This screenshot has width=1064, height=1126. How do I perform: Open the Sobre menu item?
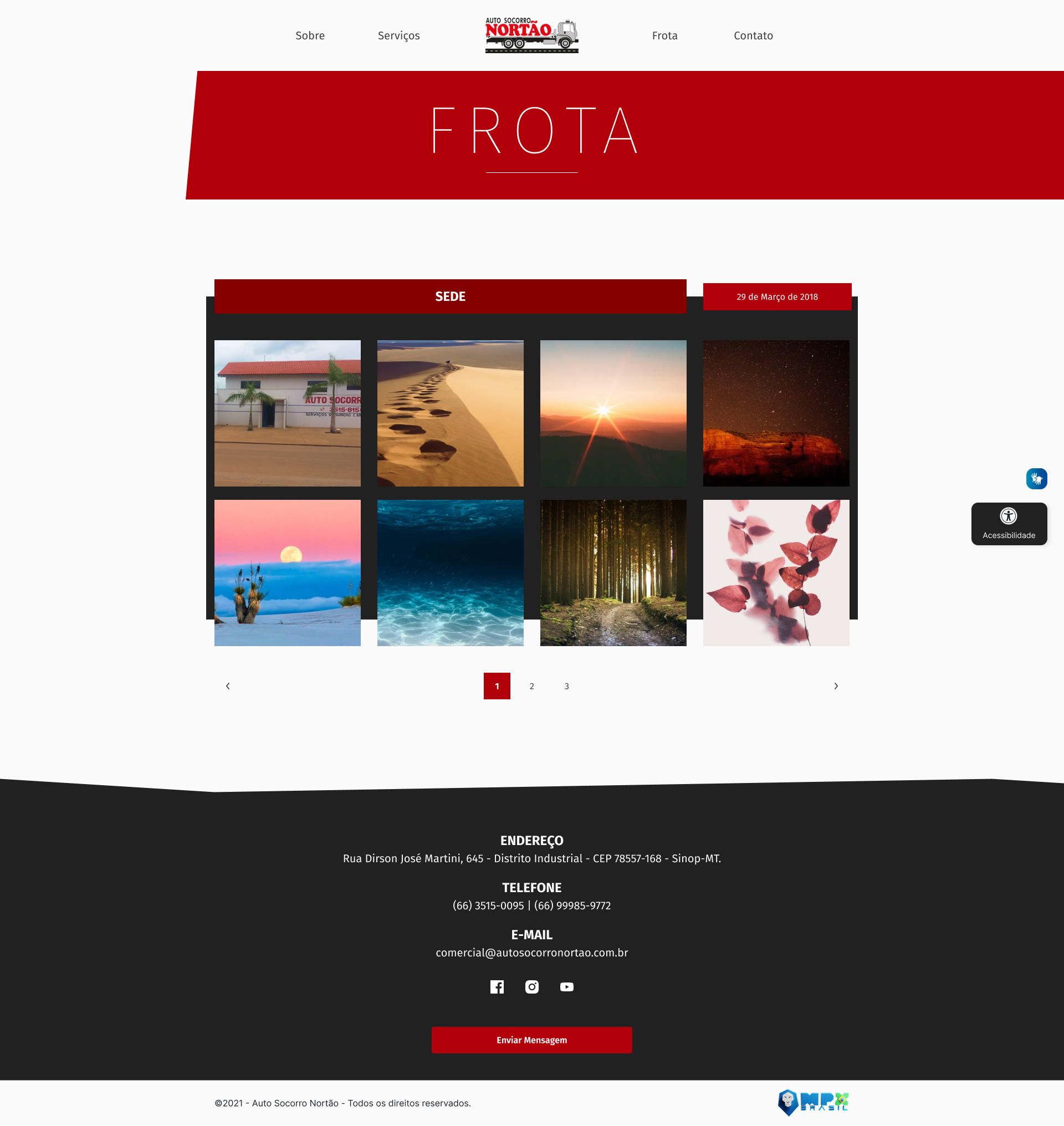[x=310, y=35]
